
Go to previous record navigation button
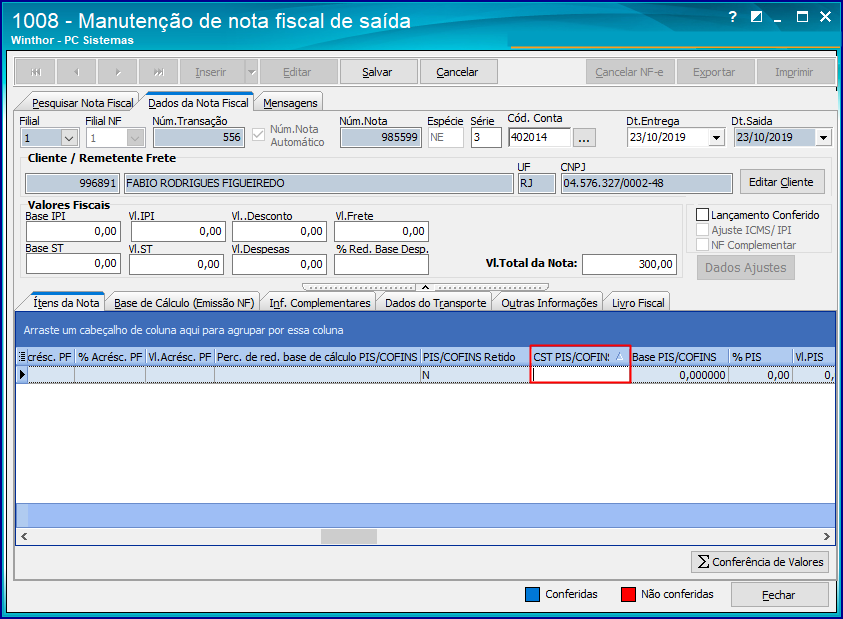(x=77, y=72)
